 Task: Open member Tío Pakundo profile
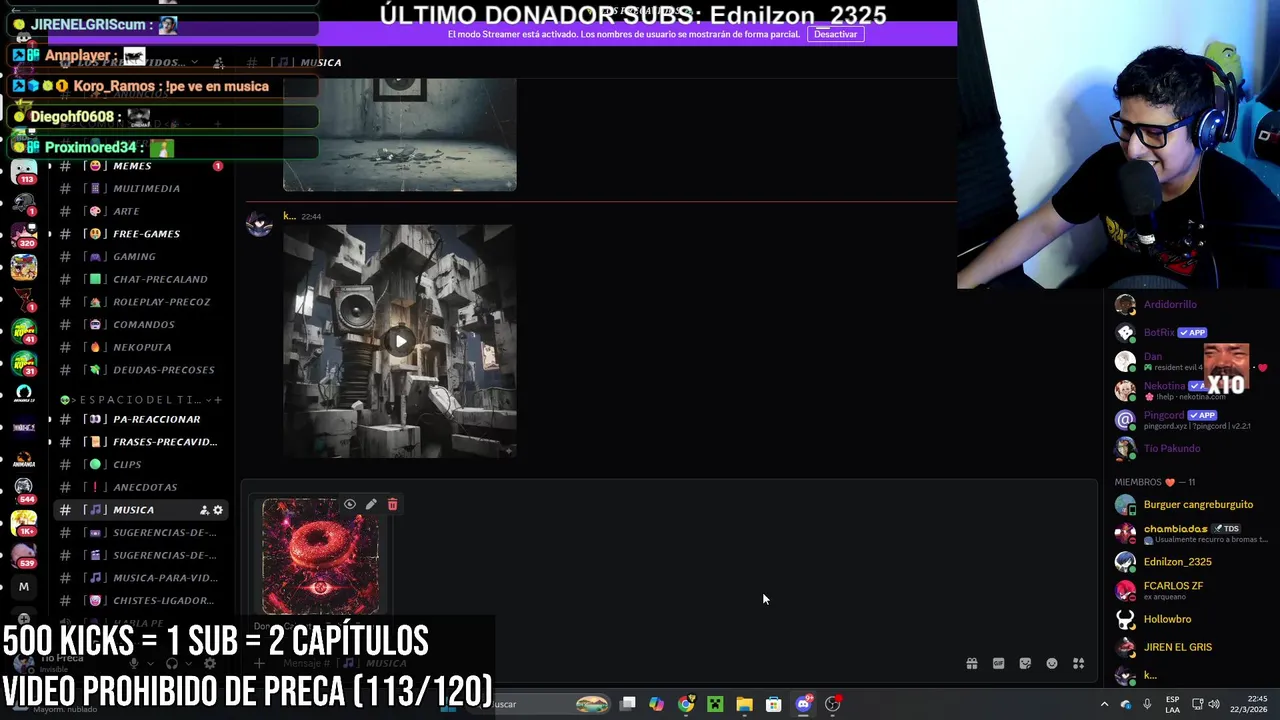tap(1190, 449)
